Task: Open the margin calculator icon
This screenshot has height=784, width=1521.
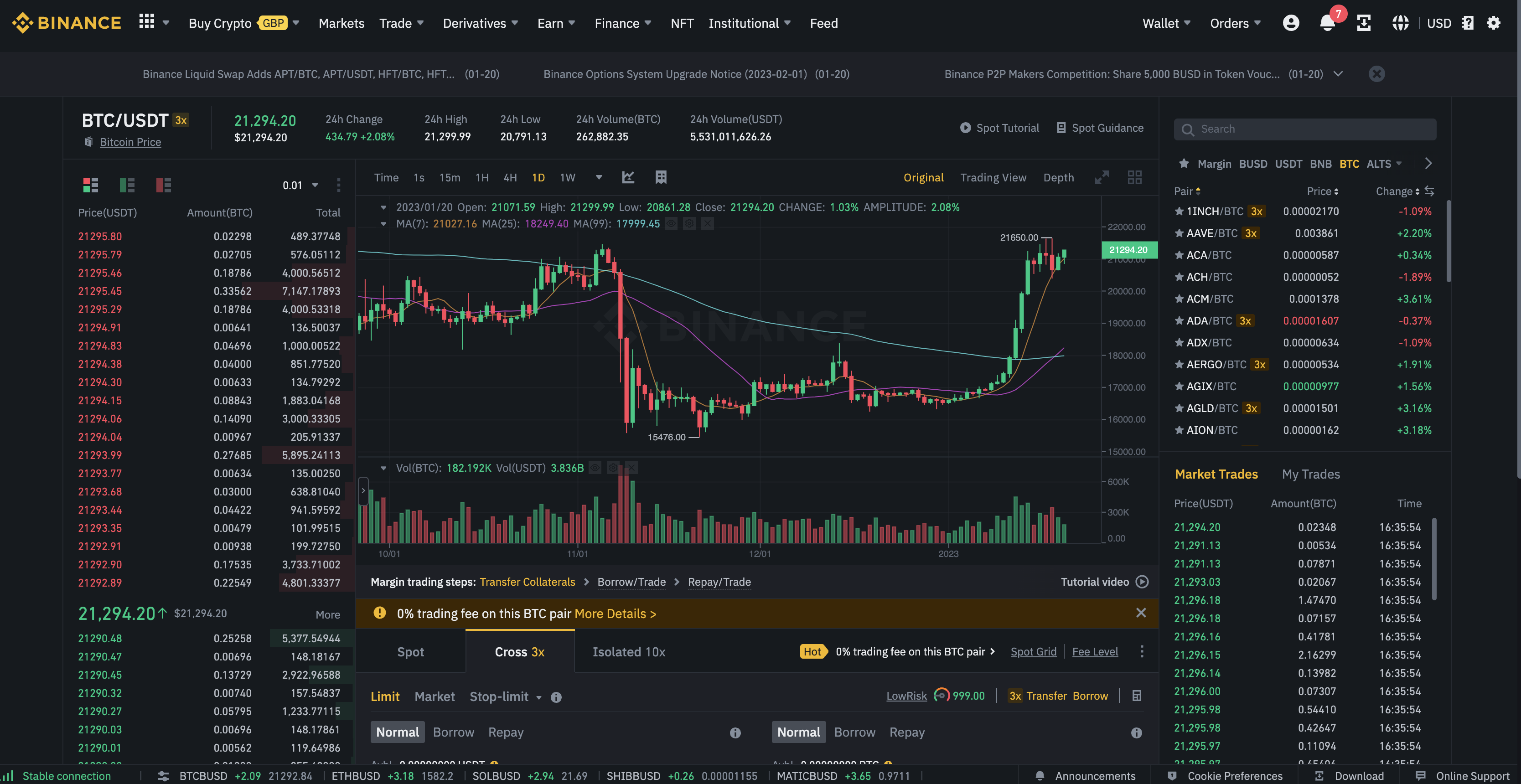Action: click(x=1137, y=696)
